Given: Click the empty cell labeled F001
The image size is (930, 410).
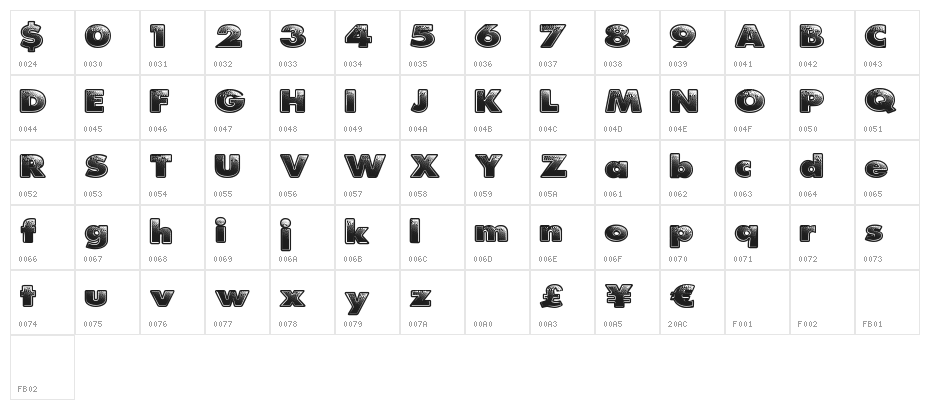Looking at the screenshot, I should tap(757, 302).
